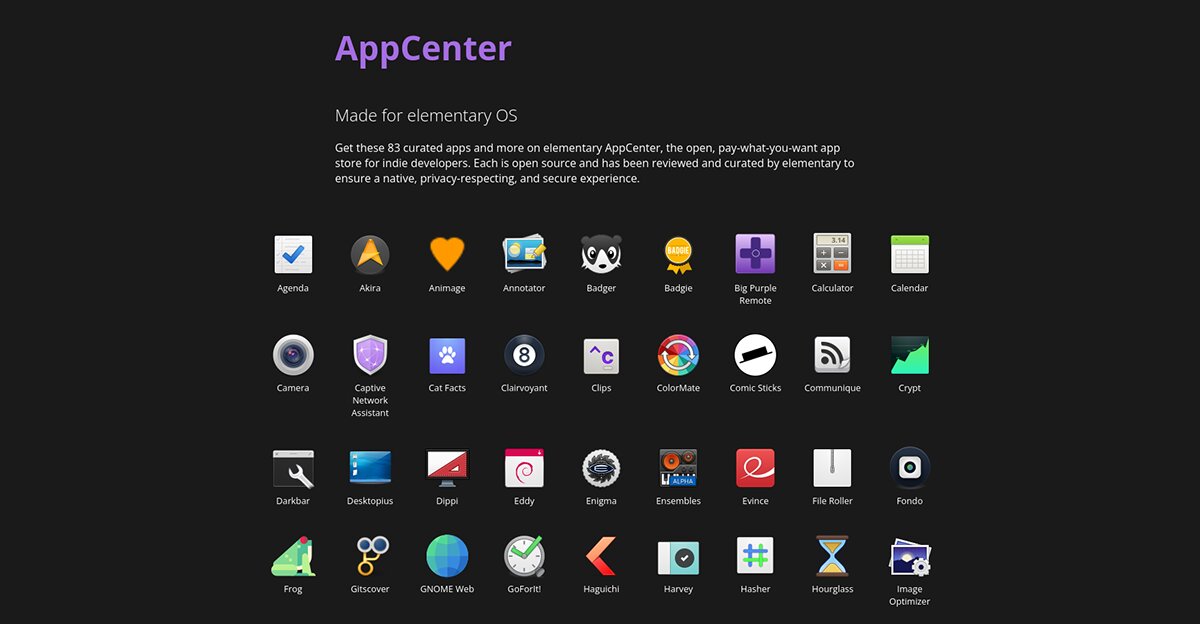1200x624 pixels.
Task: Select the File Roller archive icon
Action: [832, 468]
